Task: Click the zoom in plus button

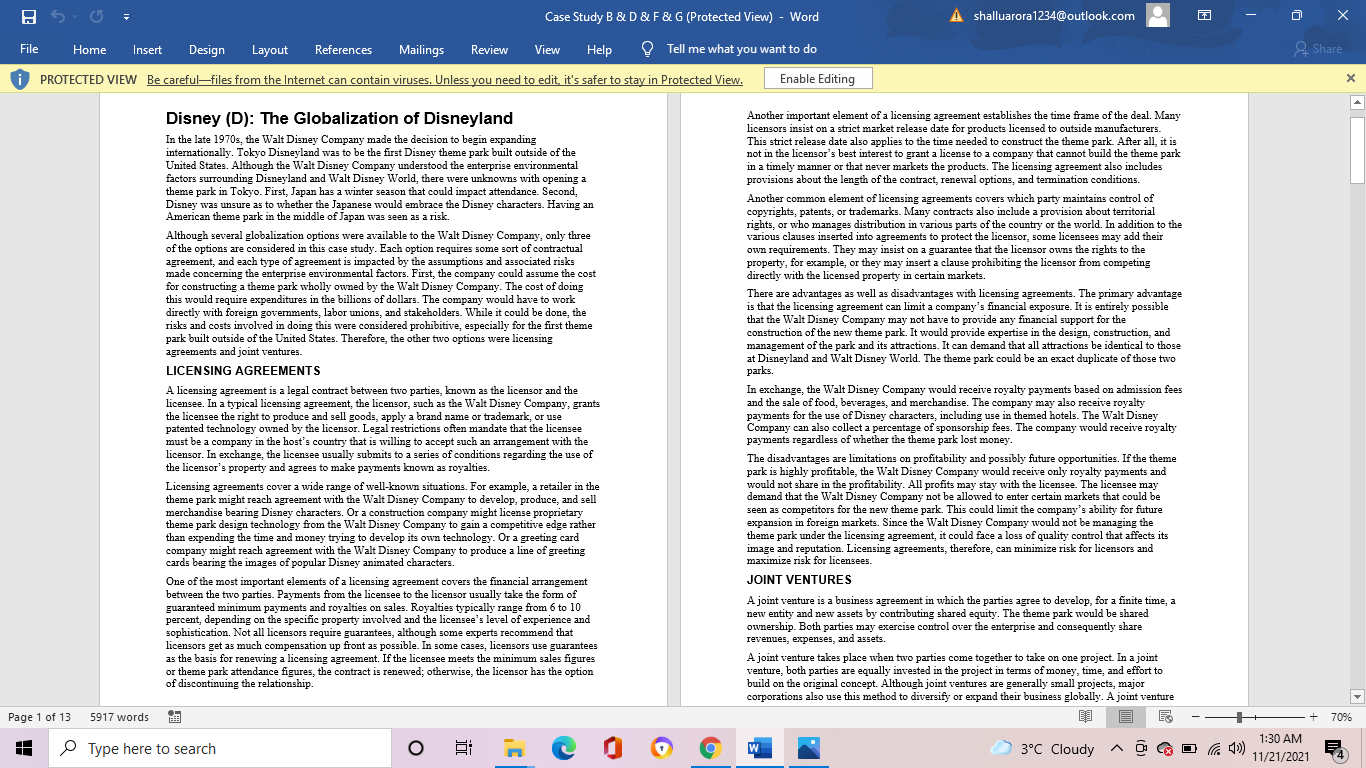Action: (x=1313, y=717)
